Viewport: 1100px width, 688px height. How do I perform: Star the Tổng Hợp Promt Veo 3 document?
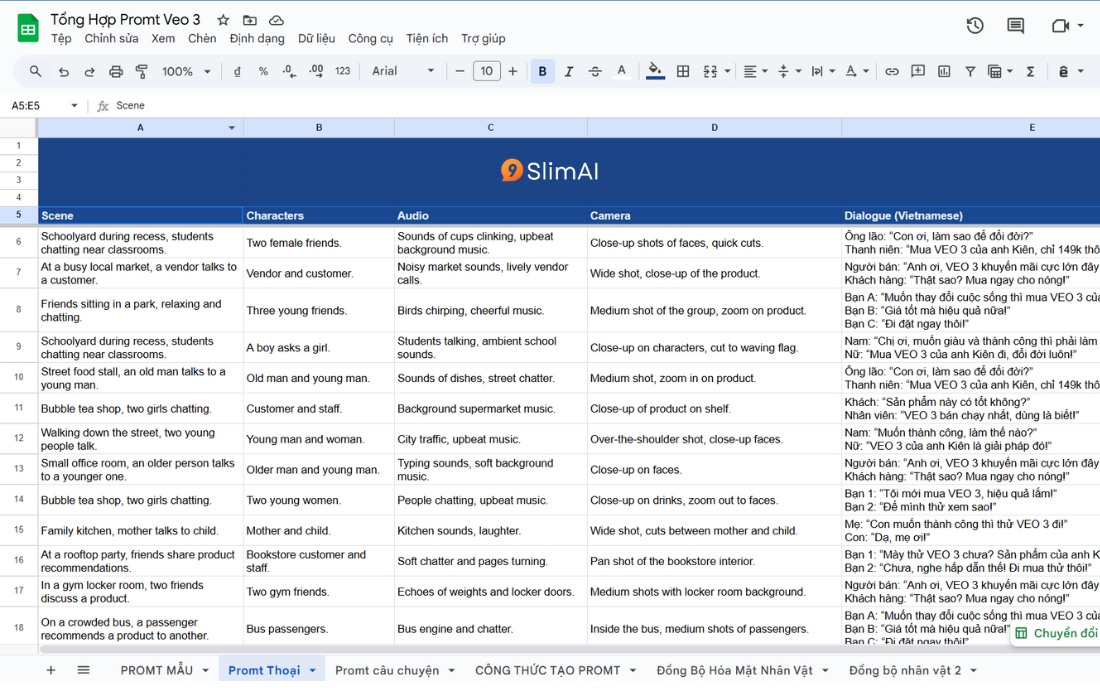[223, 20]
